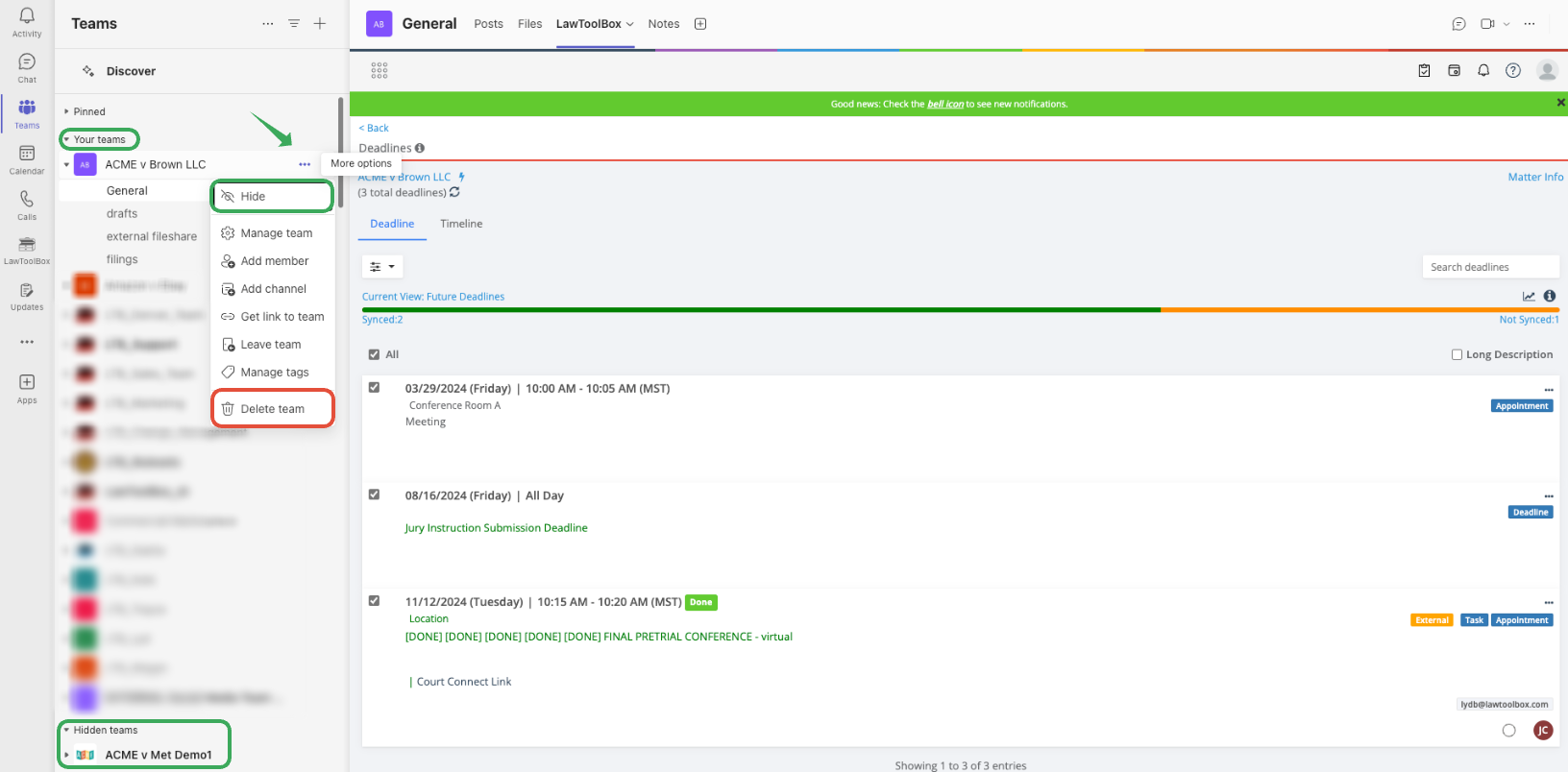Open Calendar in the app rail
Image resolution: width=1568 pixels, height=772 pixels.
point(27,154)
